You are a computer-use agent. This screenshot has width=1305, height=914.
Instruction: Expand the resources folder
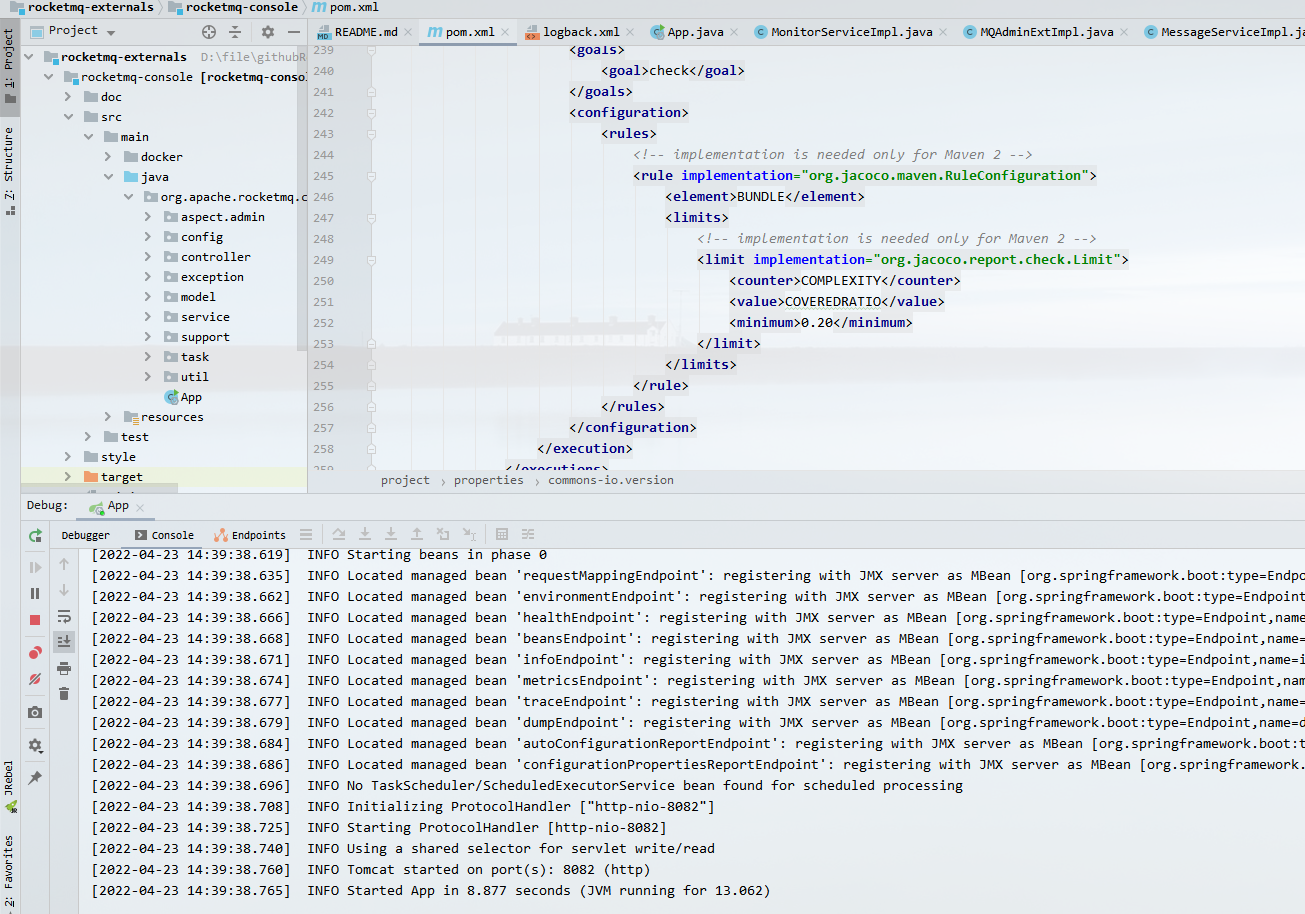click(x=108, y=417)
